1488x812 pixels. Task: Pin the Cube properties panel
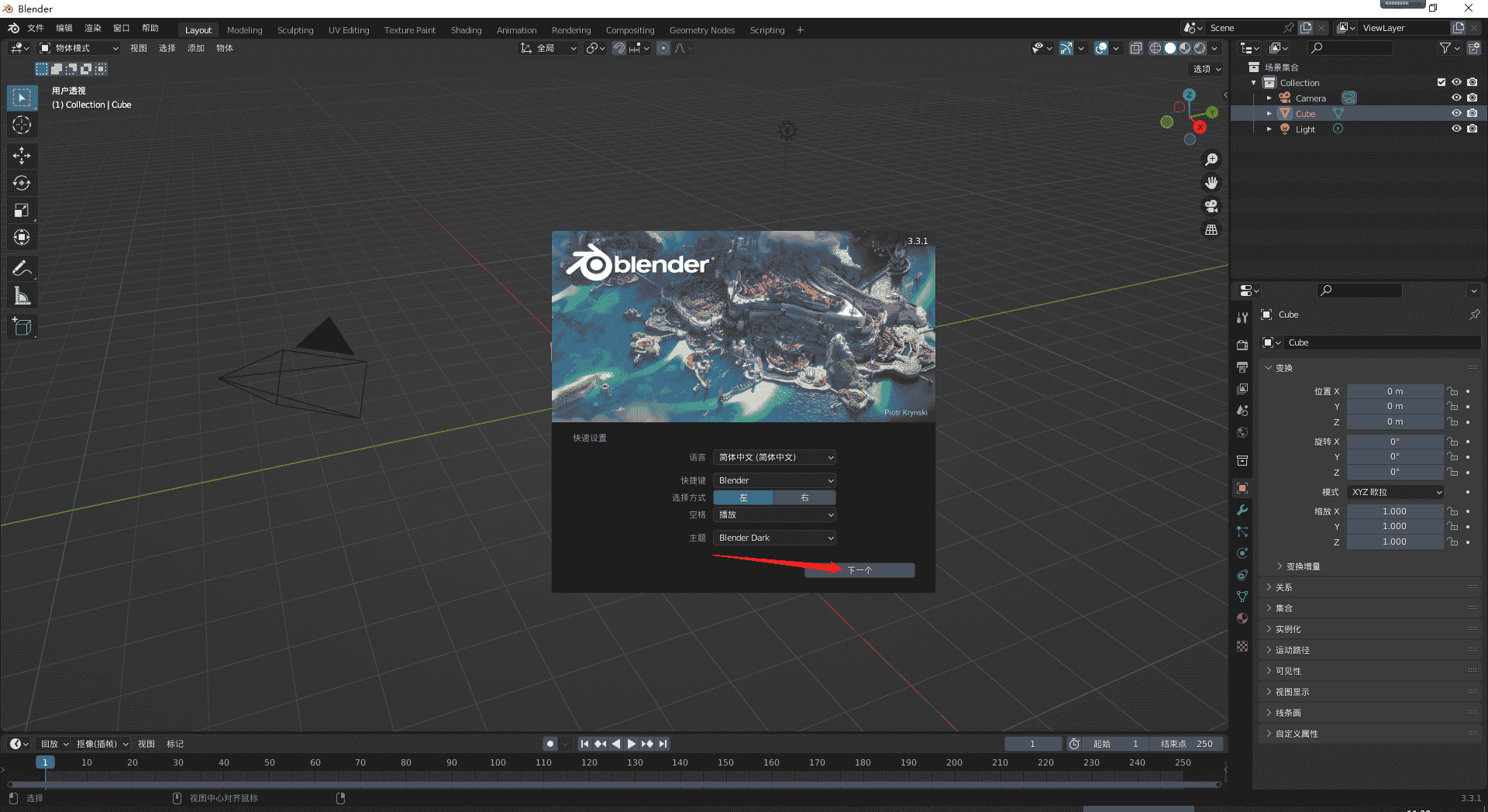point(1474,315)
